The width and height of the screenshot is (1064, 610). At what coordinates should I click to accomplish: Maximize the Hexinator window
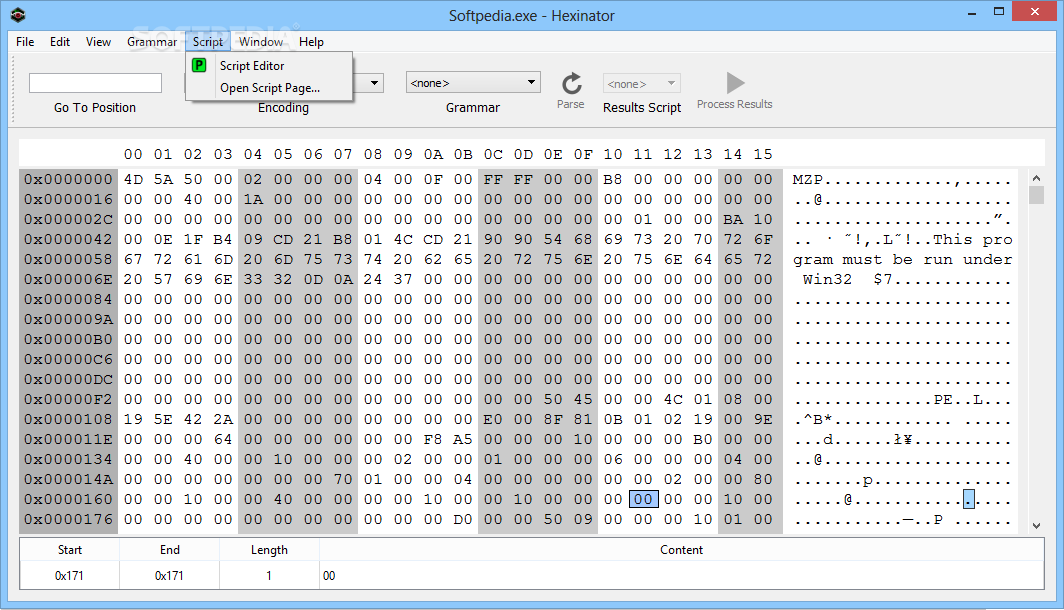[x=999, y=12]
